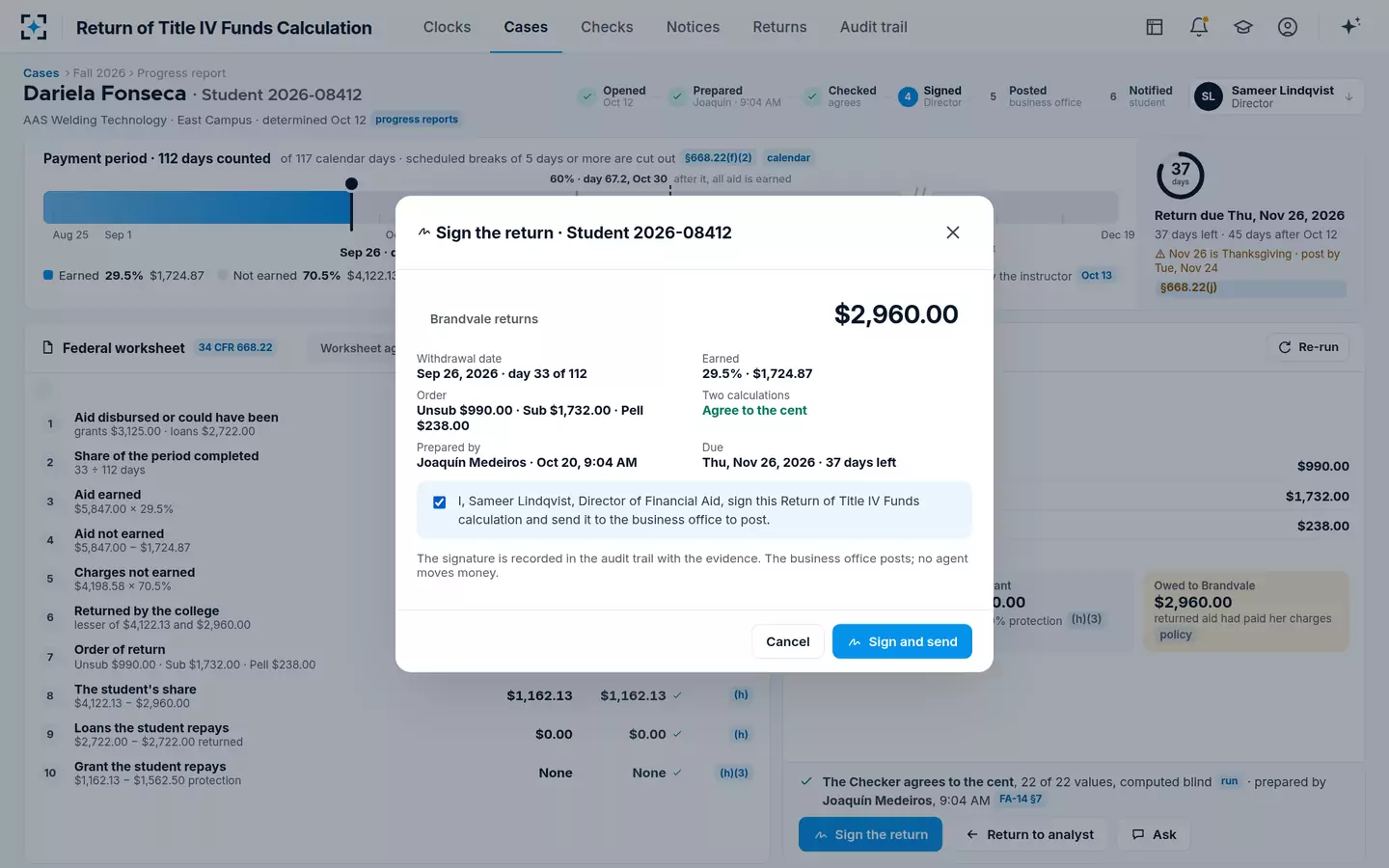Switch to the Clocks tab
This screenshot has width=1389, height=868.
pos(447,27)
